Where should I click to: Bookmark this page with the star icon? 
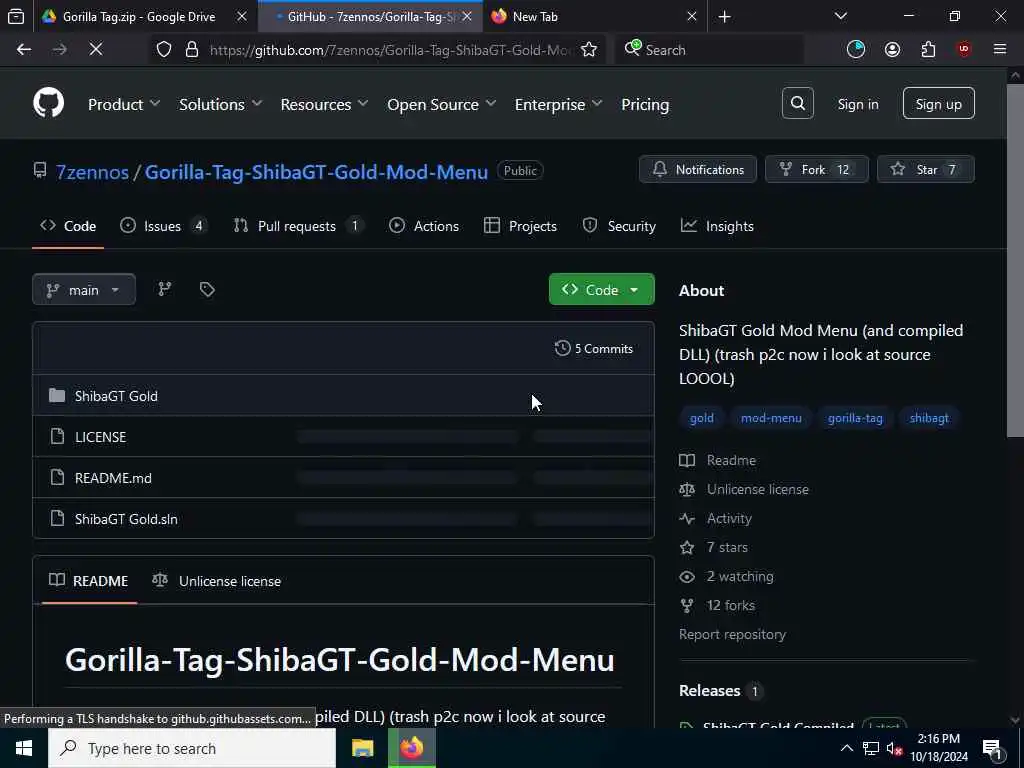coord(588,50)
